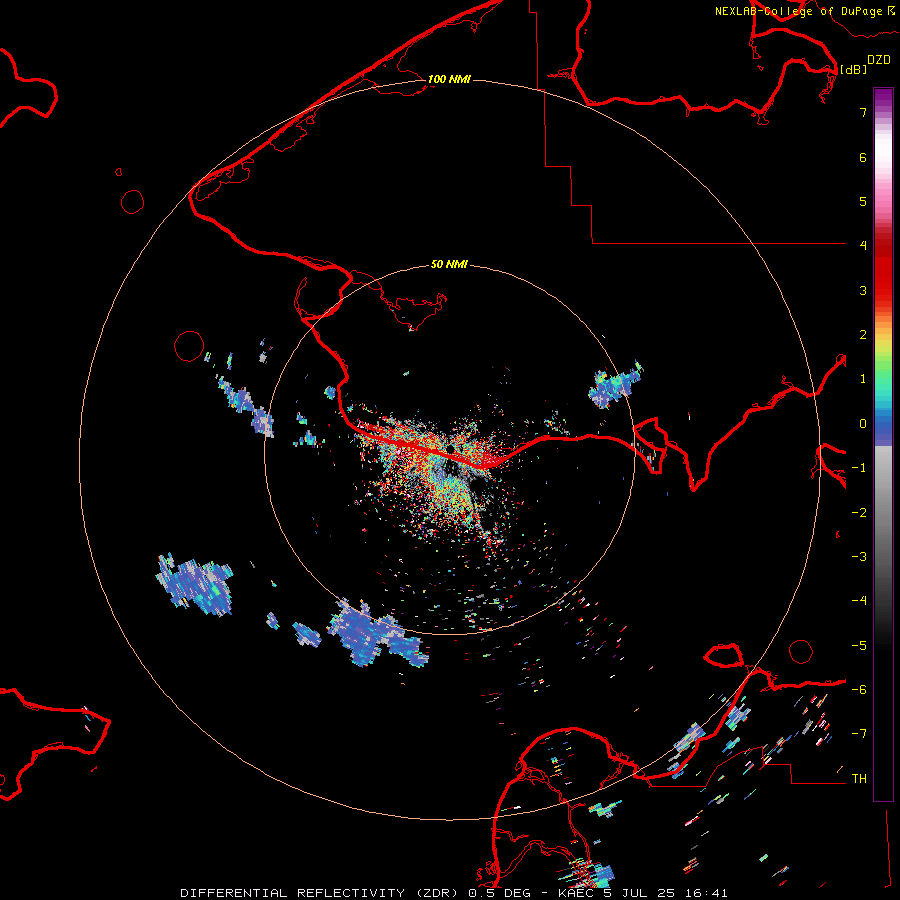
Task: Click the -6 value on color scale
Action: pyautogui.click(x=859, y=690)
